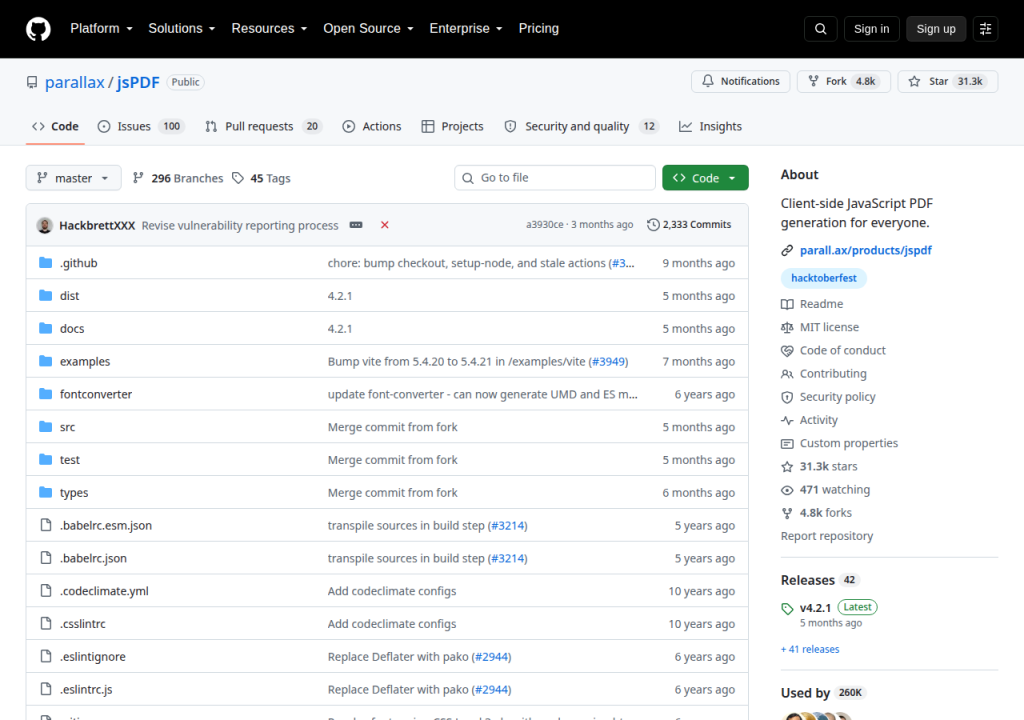Click Report repository link
This screenshot has width=1024, height=720.
pos(827,536)
